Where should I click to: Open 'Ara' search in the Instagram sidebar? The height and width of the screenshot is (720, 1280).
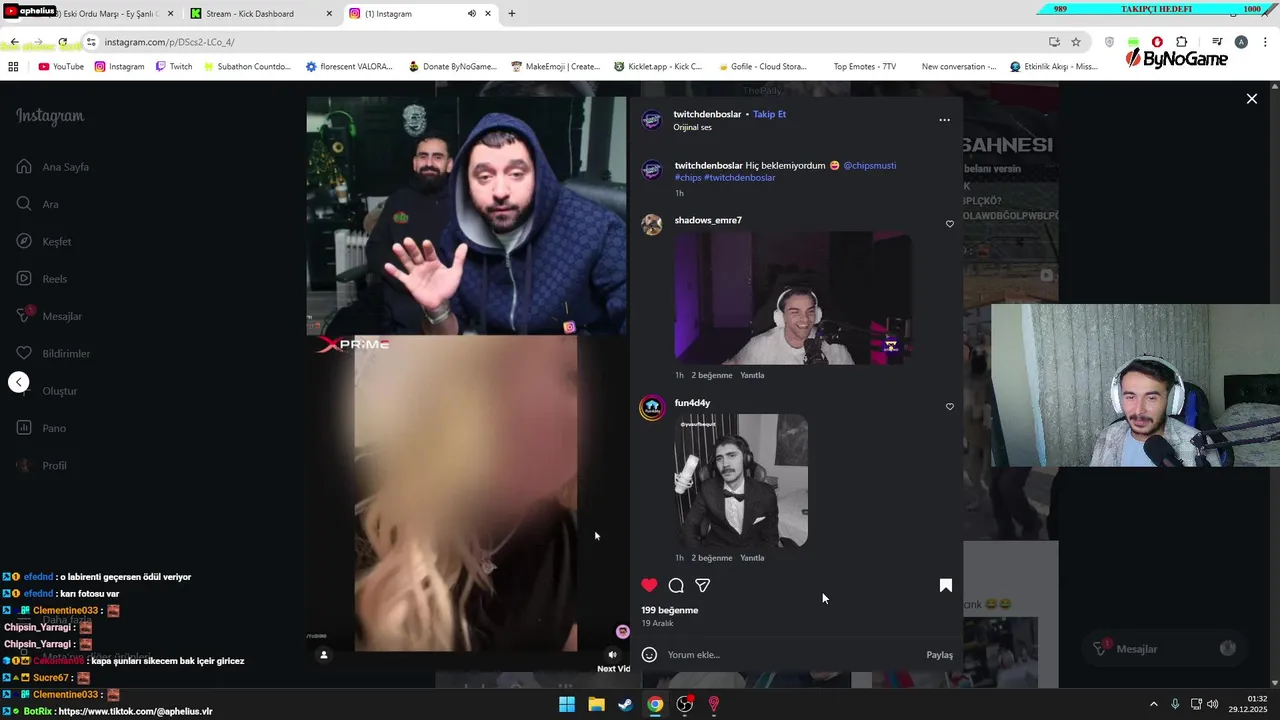click(38, 204)
